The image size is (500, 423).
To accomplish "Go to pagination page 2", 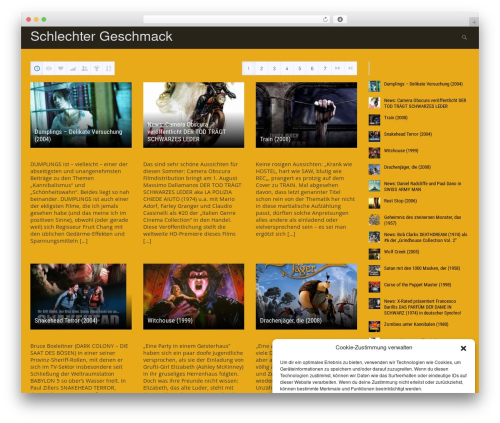I will (x=261, y=68).
